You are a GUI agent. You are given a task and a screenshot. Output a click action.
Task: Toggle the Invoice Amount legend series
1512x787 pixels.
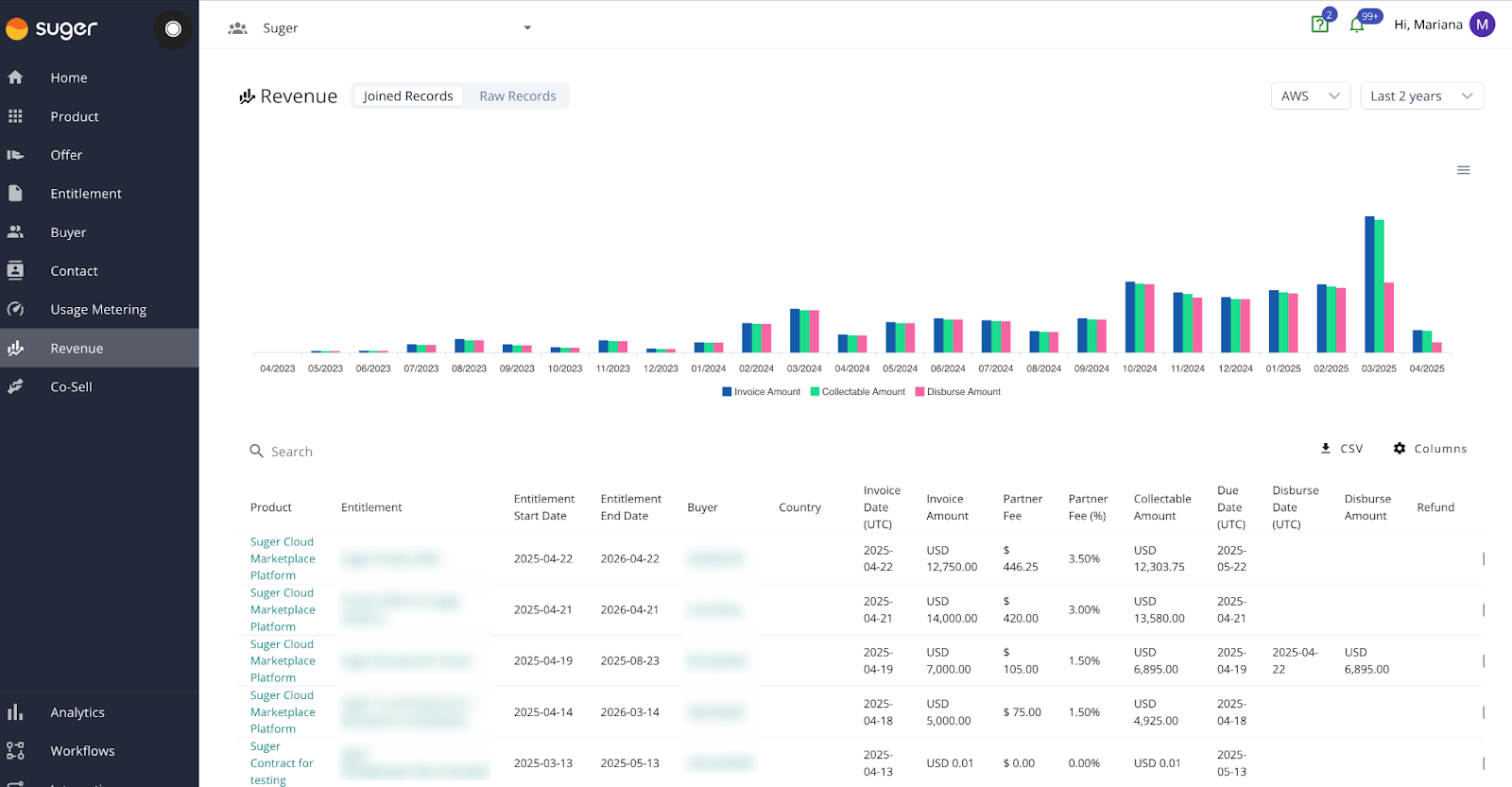tap(761, 391)
